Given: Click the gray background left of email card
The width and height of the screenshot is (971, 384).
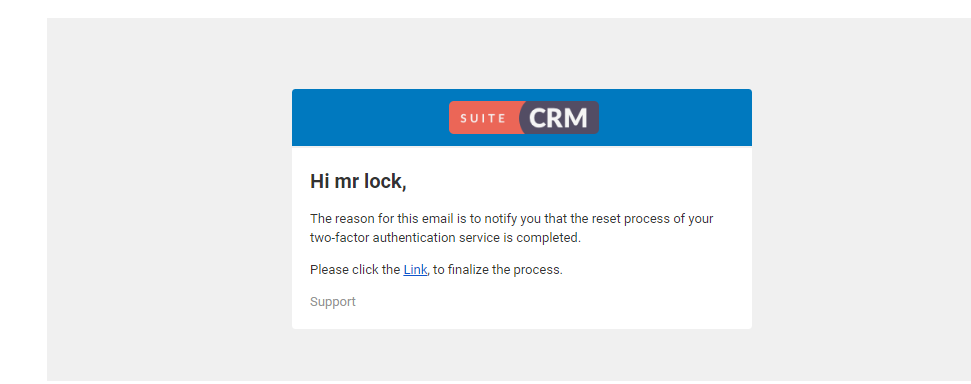Looking at the screenshot, I should (x=169, y=199).
